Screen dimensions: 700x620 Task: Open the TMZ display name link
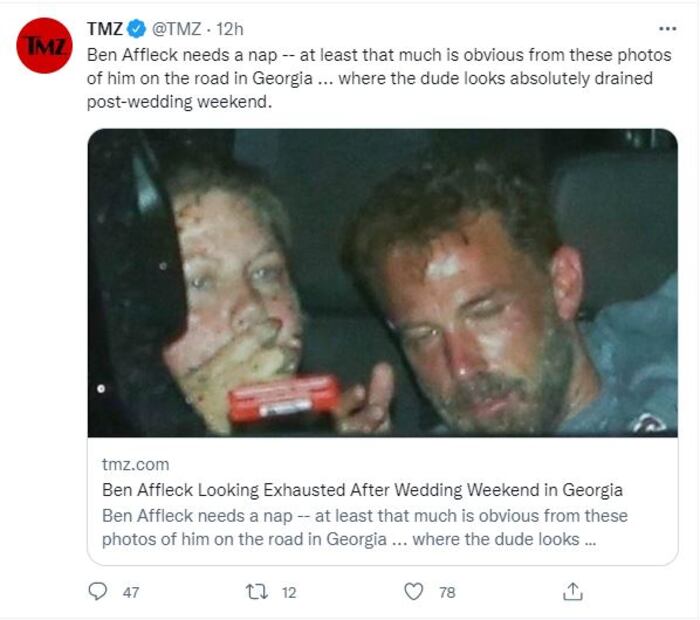coord(105,29)
